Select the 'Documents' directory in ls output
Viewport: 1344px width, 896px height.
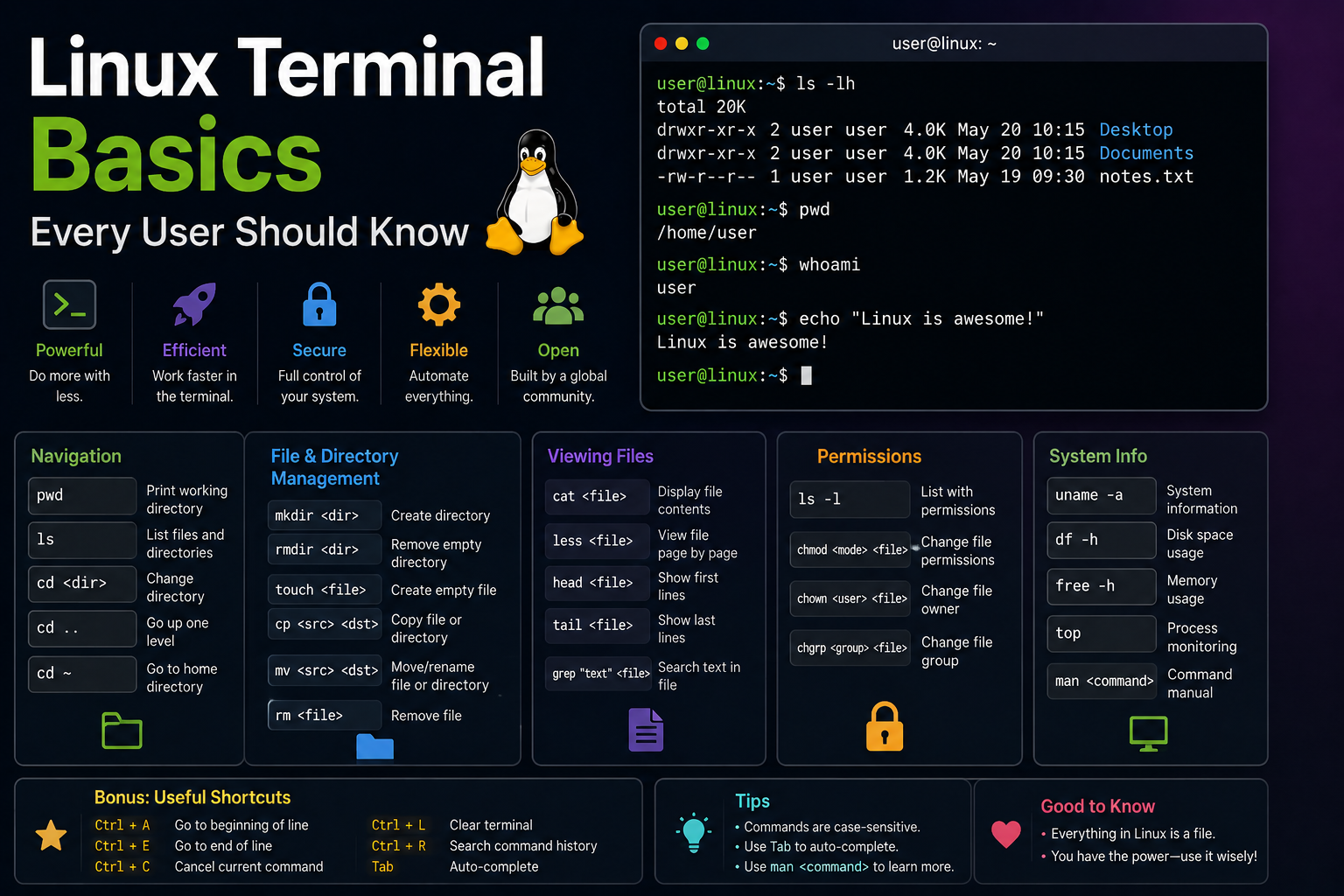point(1146,153)
